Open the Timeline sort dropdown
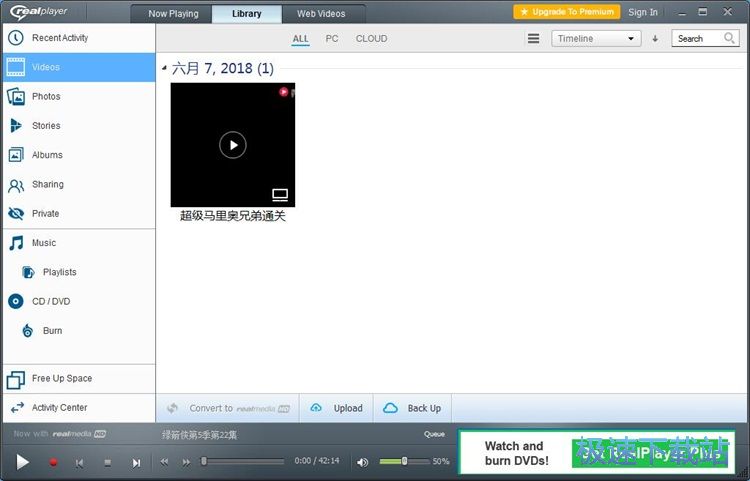 point(596,39)
